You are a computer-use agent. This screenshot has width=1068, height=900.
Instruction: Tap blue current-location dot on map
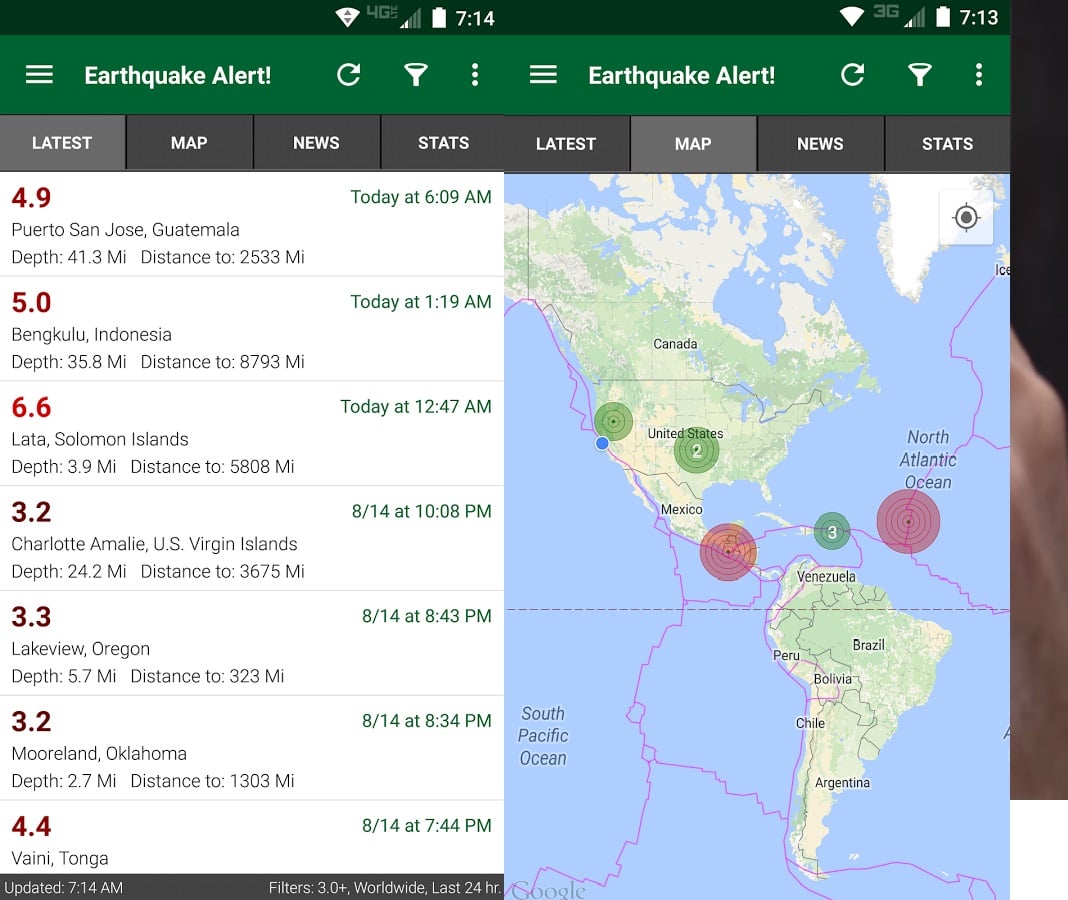(602, 444)
